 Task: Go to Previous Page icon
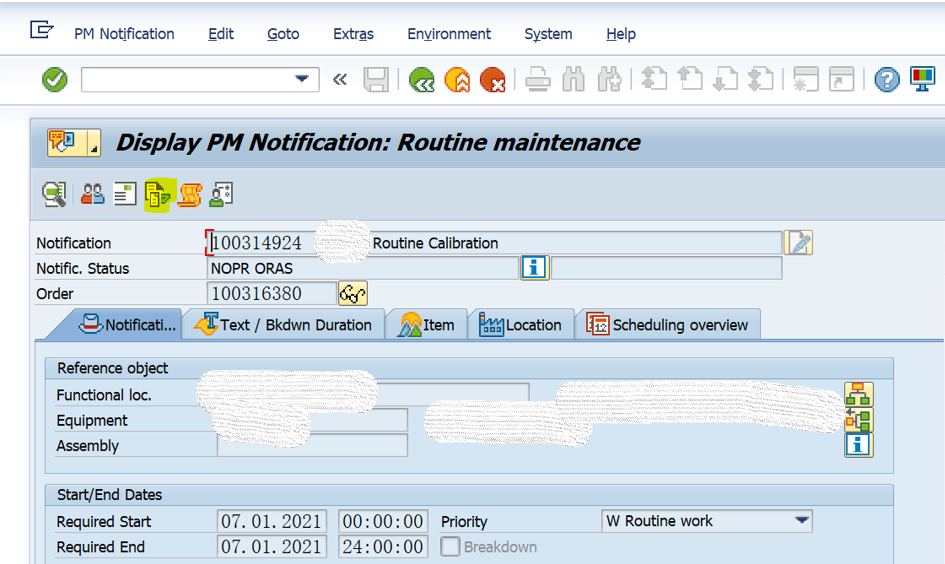[x=690, y=79]
